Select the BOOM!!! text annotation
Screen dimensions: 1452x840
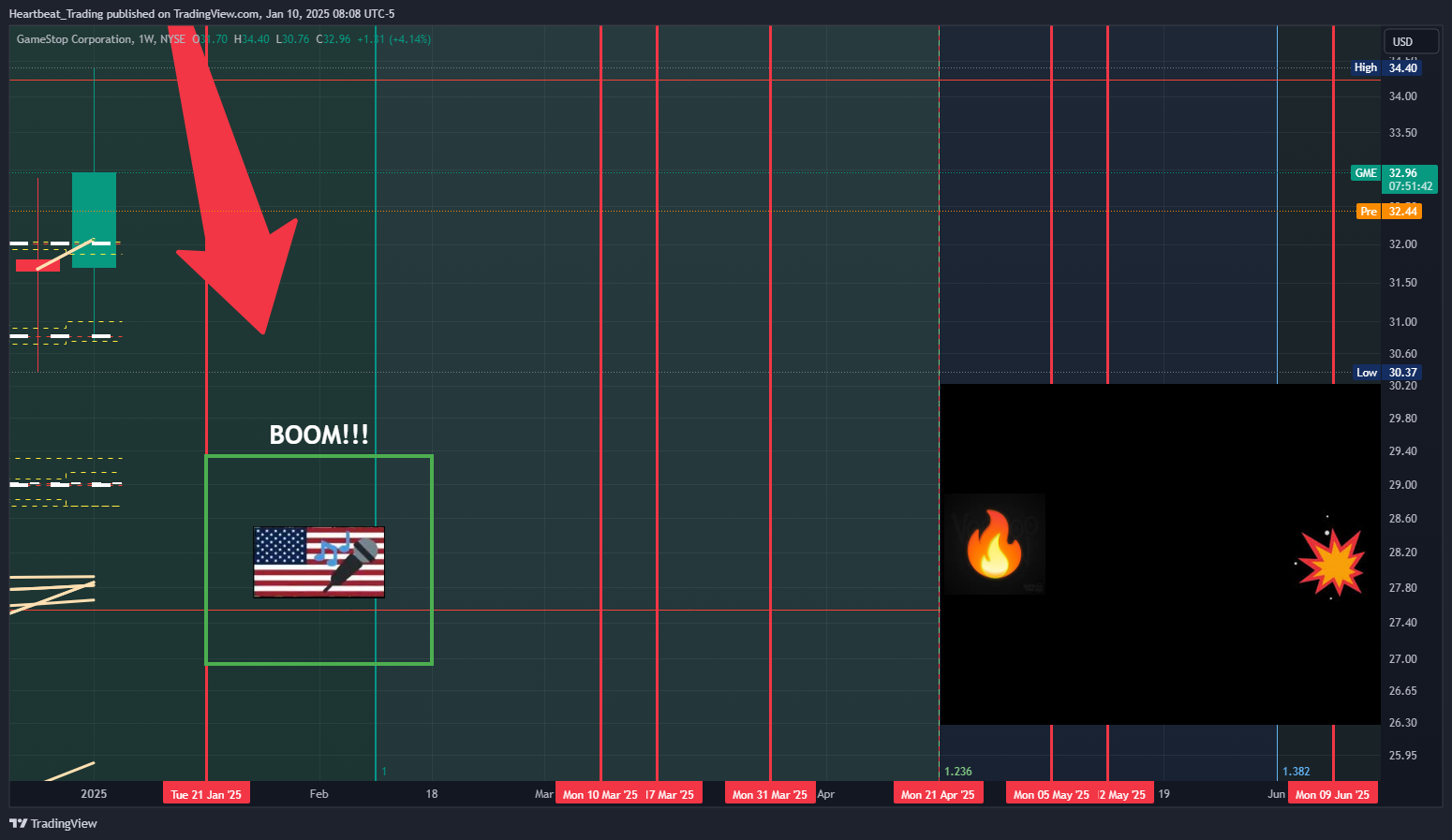(x=319, y=435)
